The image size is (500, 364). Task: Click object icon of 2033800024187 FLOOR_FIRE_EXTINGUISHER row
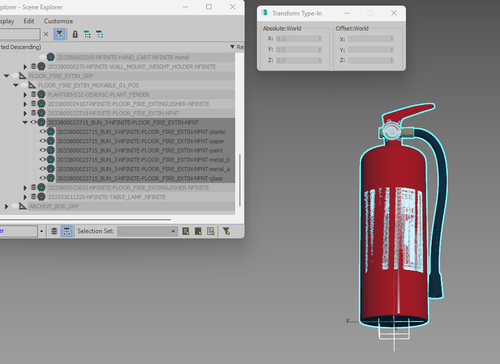click(41, 104)
